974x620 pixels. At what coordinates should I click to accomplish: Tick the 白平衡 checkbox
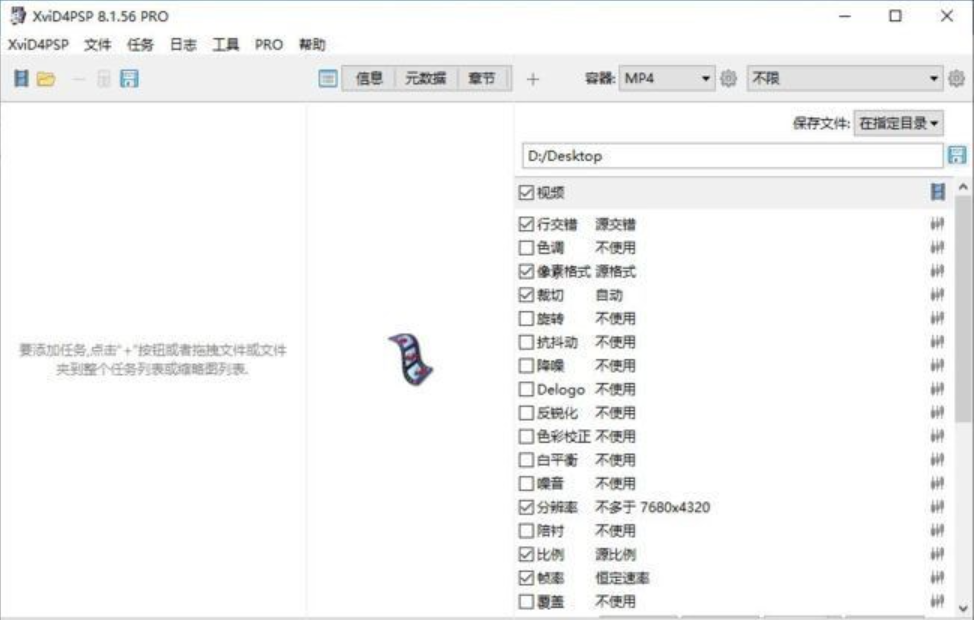526,460
